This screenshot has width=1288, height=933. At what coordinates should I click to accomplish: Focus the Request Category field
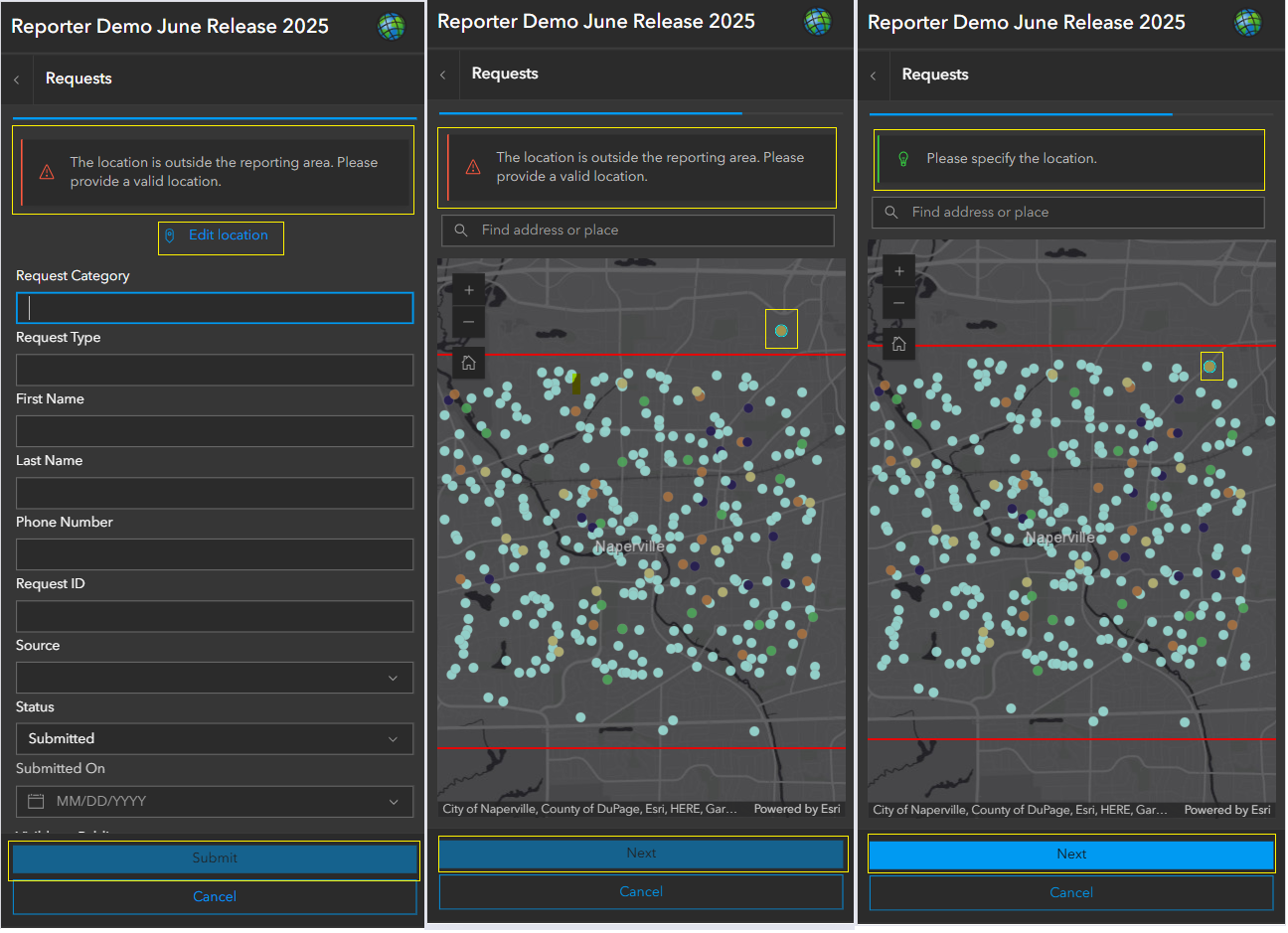pyautogui.click(x=215, y=308)
